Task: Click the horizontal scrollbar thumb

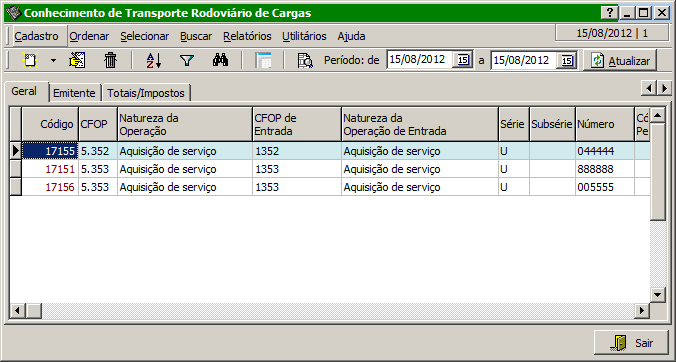Action: (33, 310)
